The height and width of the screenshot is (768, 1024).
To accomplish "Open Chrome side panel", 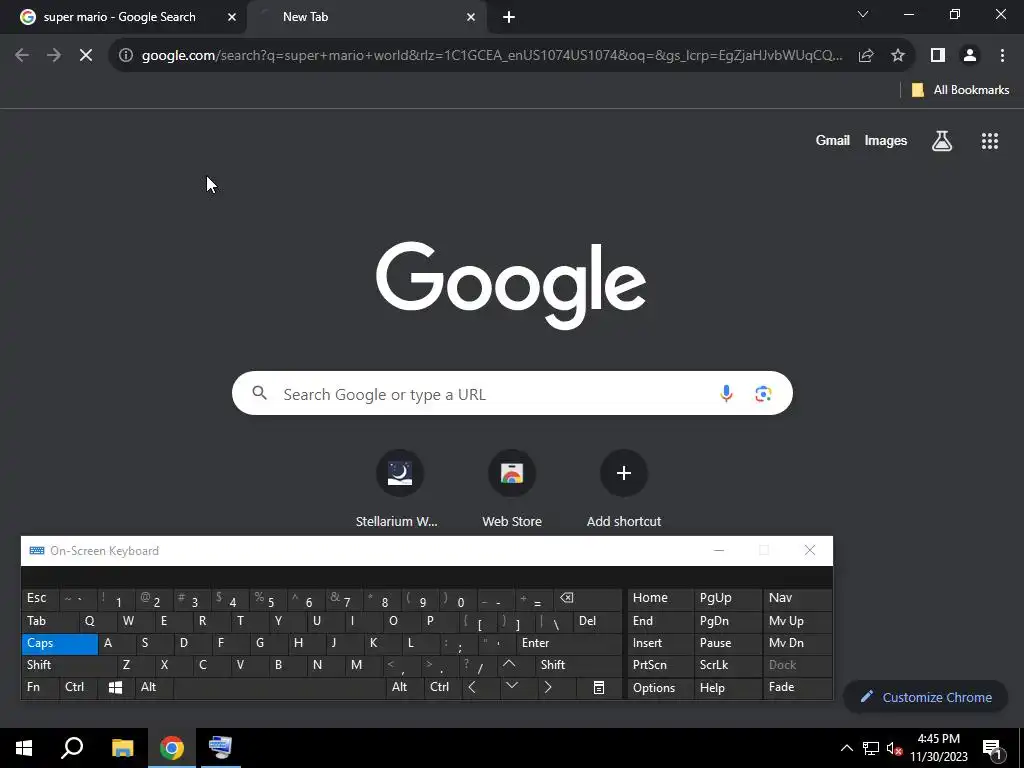I will click(x=938, y=56).
